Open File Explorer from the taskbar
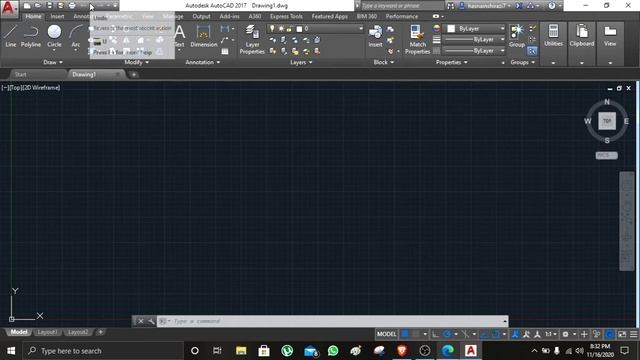This screenshot has height=360, width=640. point(241,351)
